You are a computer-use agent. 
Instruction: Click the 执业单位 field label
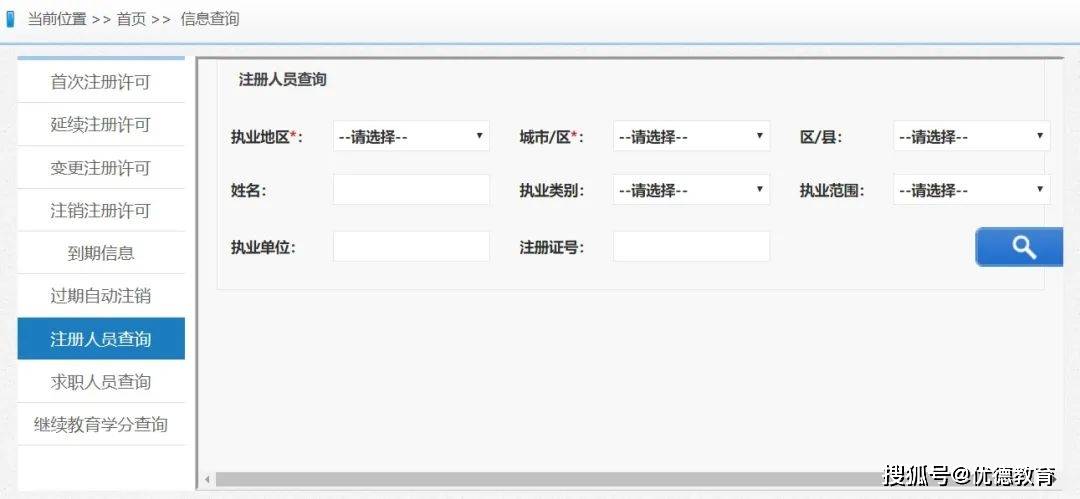[263, 247]
